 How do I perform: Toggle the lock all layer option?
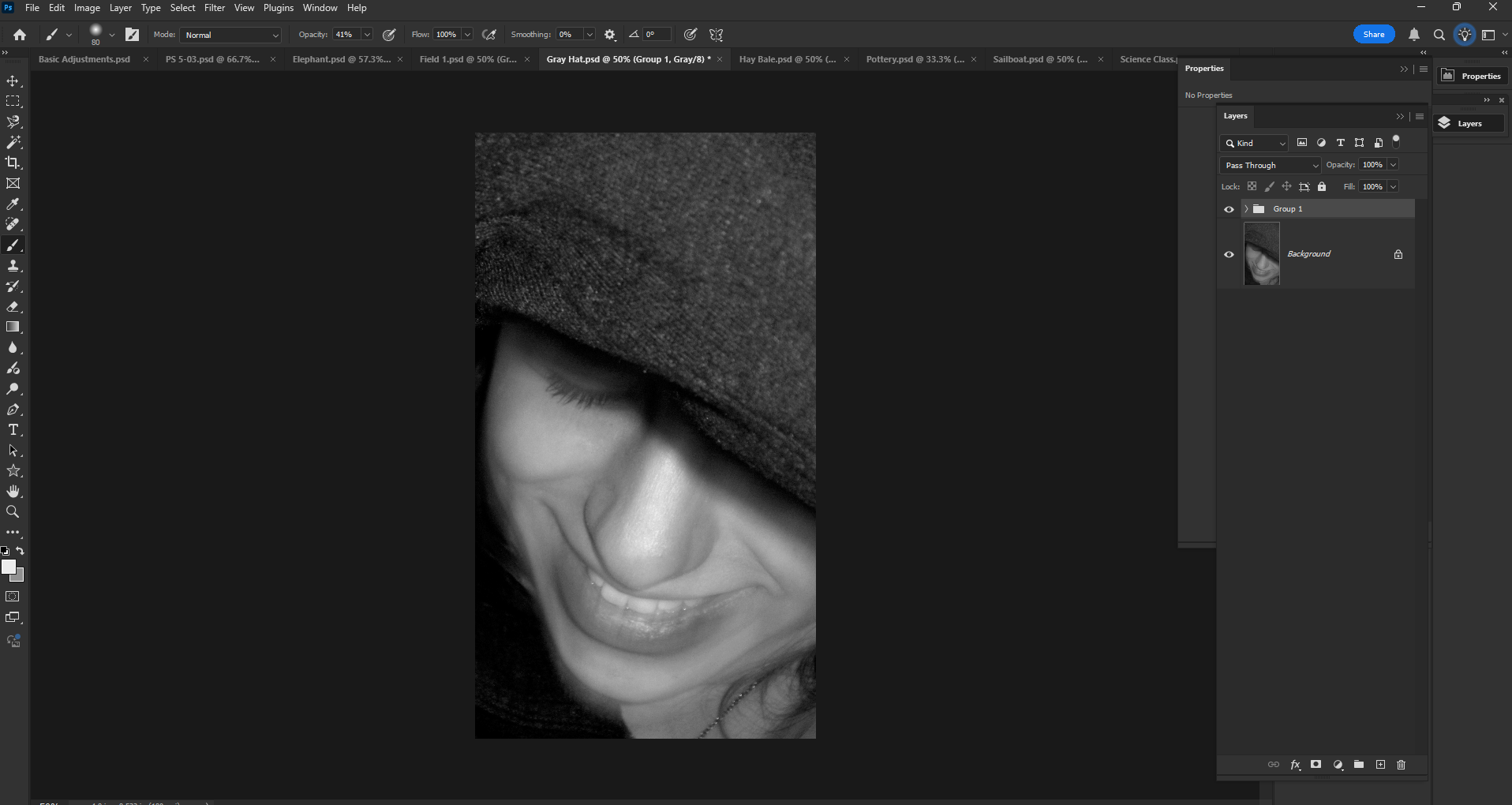coord(1322,187)
